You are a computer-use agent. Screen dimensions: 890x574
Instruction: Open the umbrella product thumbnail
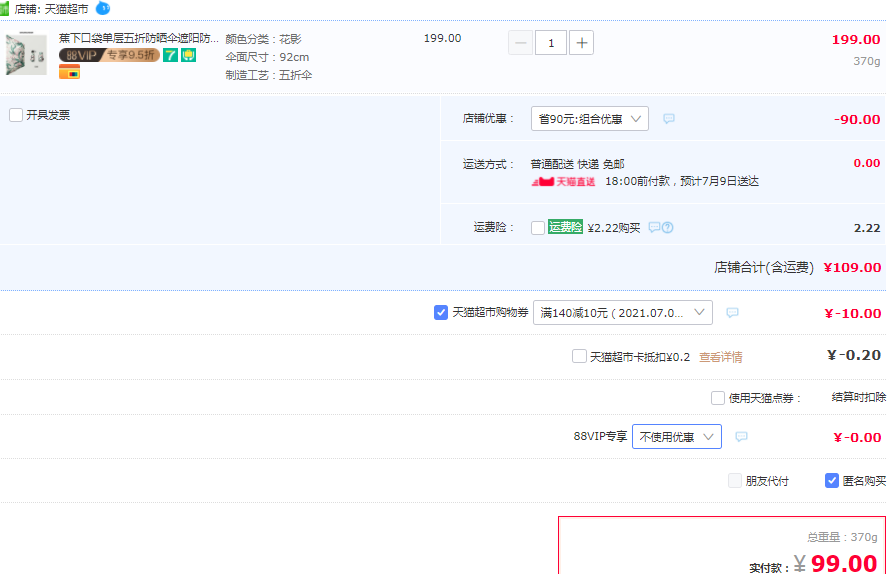click(26, 53)
